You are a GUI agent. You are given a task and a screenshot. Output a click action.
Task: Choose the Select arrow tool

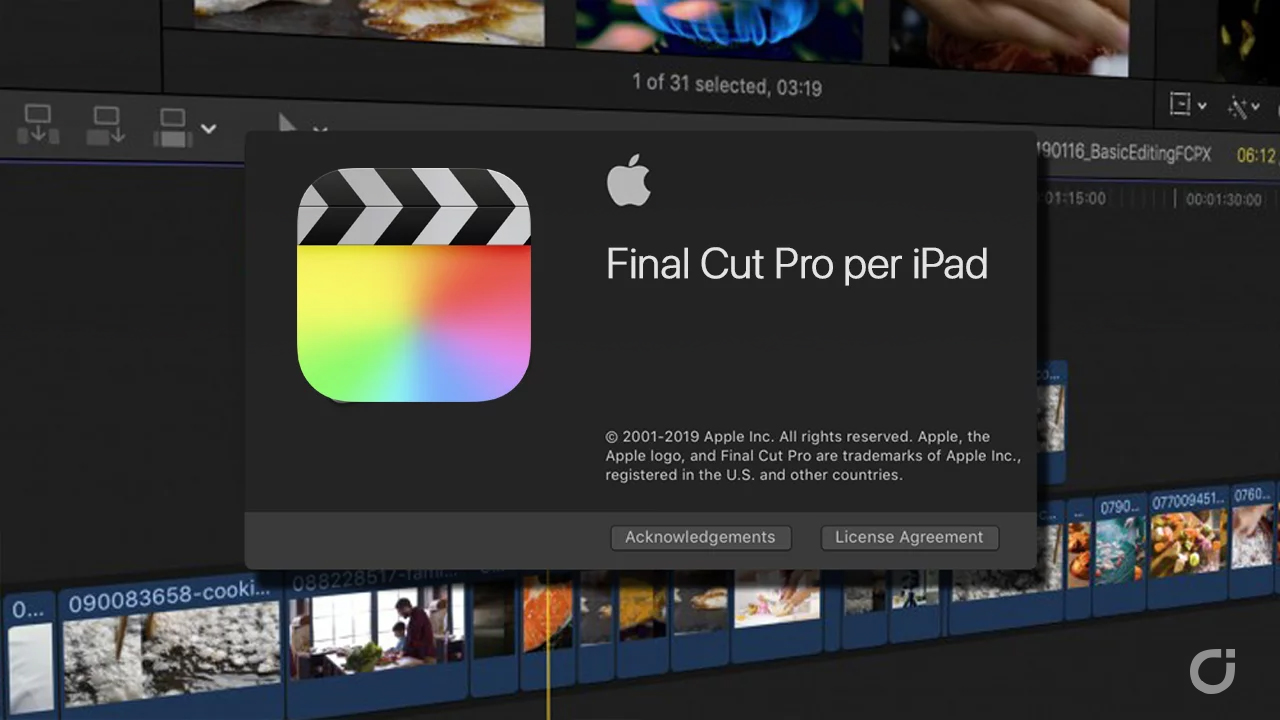[x=287, y=123]
